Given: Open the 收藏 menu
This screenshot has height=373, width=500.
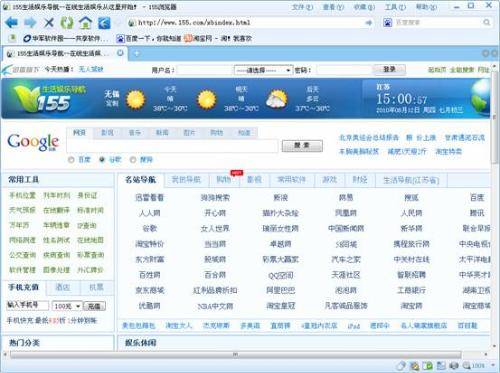Looking at the screenshot, I should click(x=364, y=7).
